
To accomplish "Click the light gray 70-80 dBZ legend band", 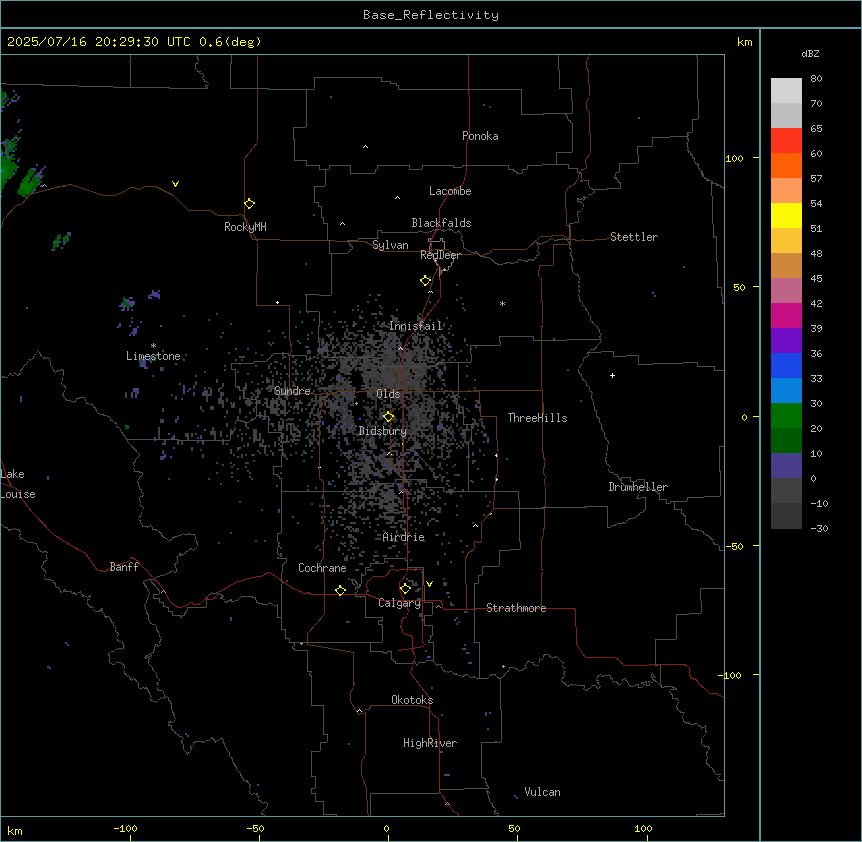I will [786, 91].
